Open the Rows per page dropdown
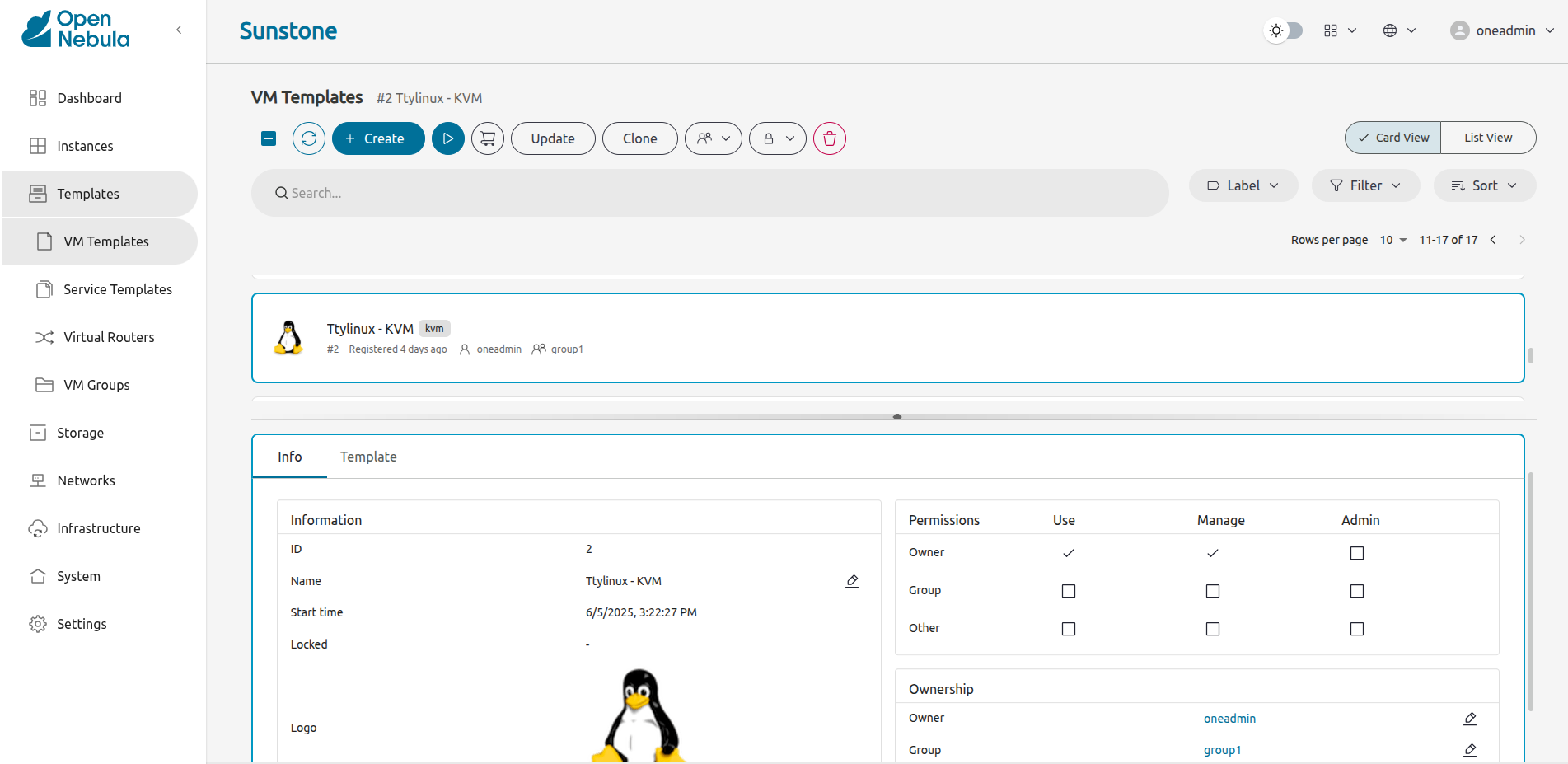The height and width of the screenshot is (764, 1568). click(1392, 240)
